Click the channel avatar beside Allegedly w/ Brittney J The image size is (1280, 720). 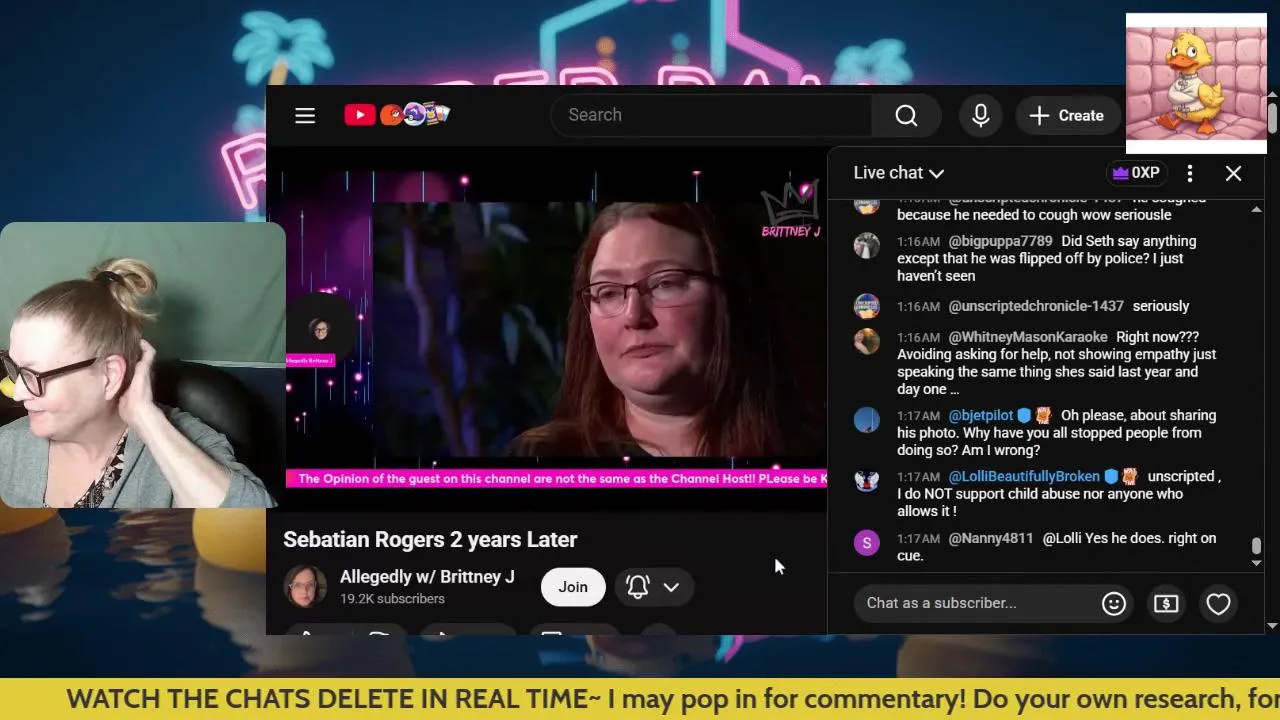pos(305,587)
